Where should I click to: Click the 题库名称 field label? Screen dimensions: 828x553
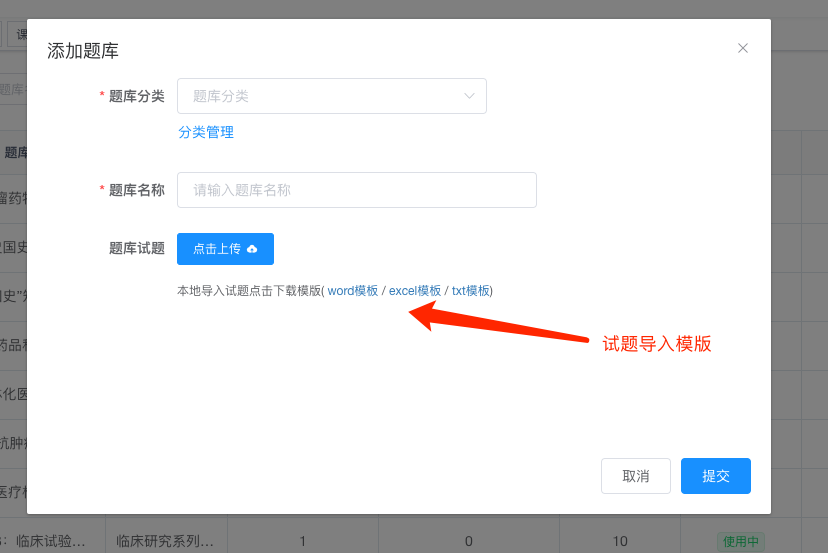click(x=136, y=190)
